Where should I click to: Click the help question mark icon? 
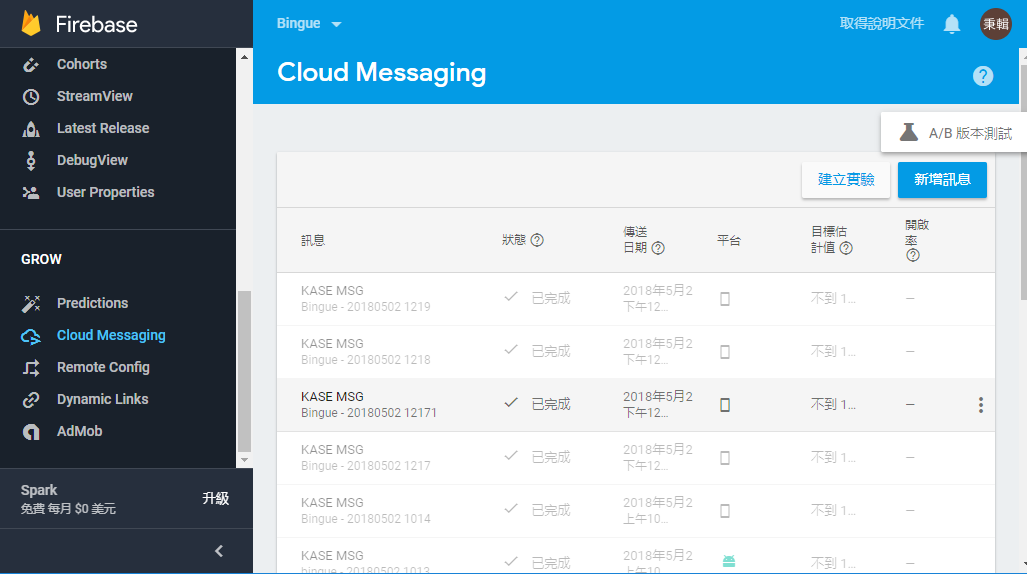983,76
